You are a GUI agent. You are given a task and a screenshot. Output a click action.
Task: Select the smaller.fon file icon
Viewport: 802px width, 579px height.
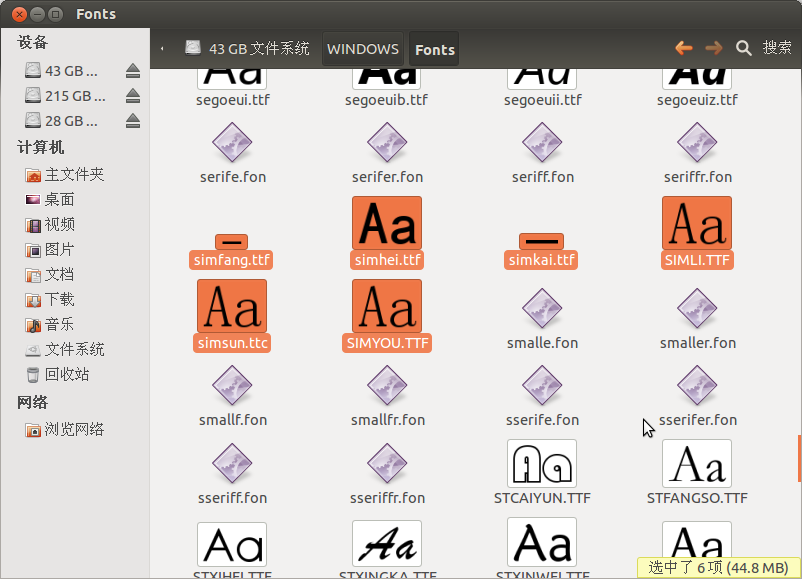[697, 308]
